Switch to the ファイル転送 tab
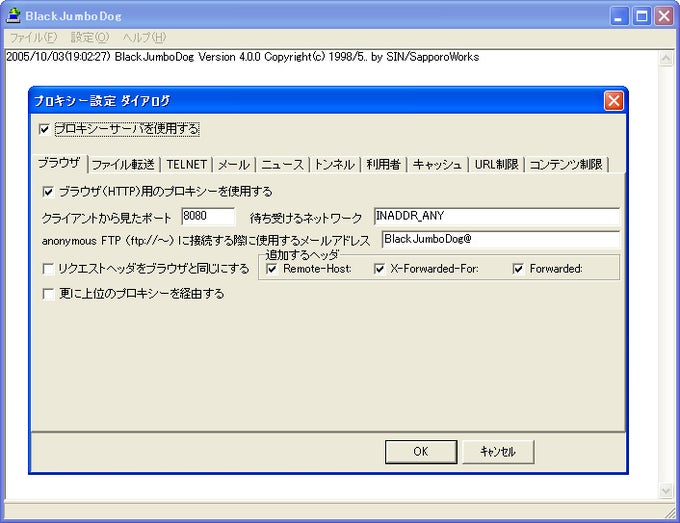The width and height of the screenshot is (680, 523). click(x=124, y=165)
